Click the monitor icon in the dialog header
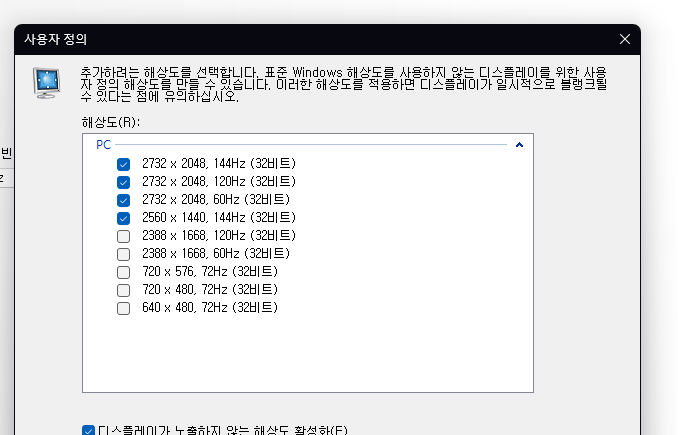The image size is (678, 435). pyautogui.click(x=46, y=81)
